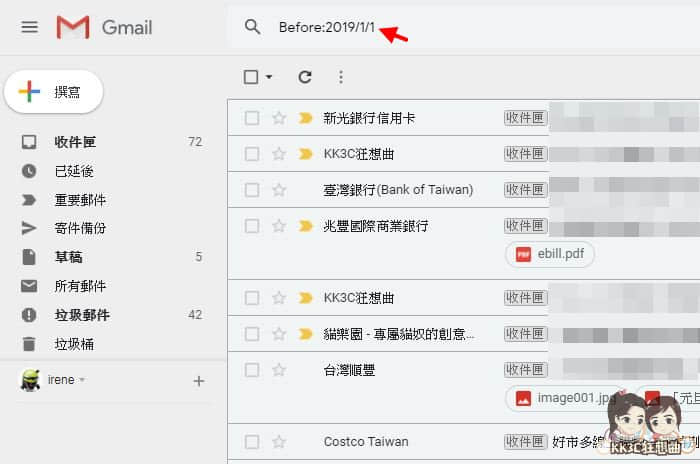Viewport: 700px width, 464px height.
Task: Open the three-dot more options menu
Action: pyautogui.click(x=341, y=77)
